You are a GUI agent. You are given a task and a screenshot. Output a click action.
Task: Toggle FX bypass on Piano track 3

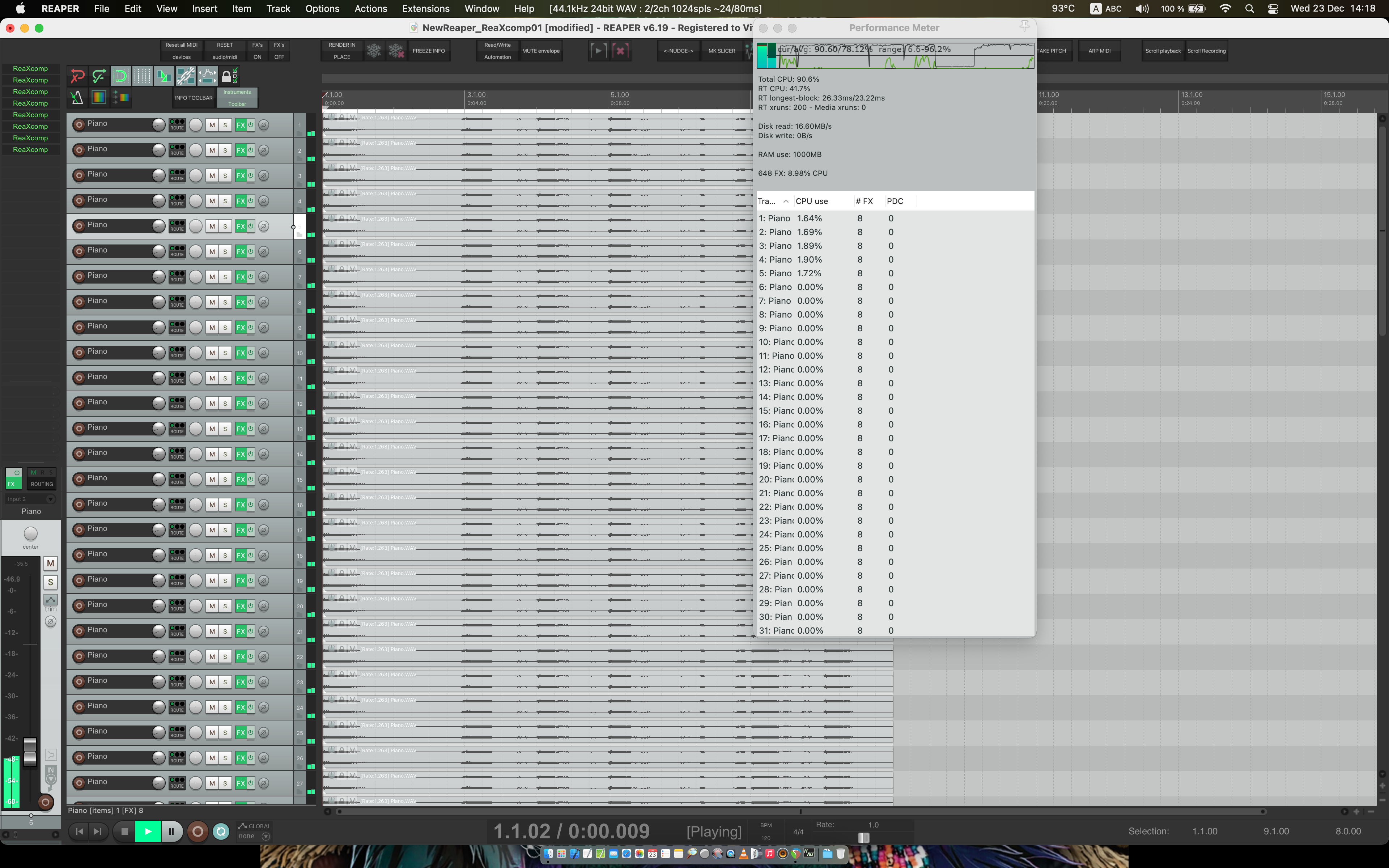point(251,176)
